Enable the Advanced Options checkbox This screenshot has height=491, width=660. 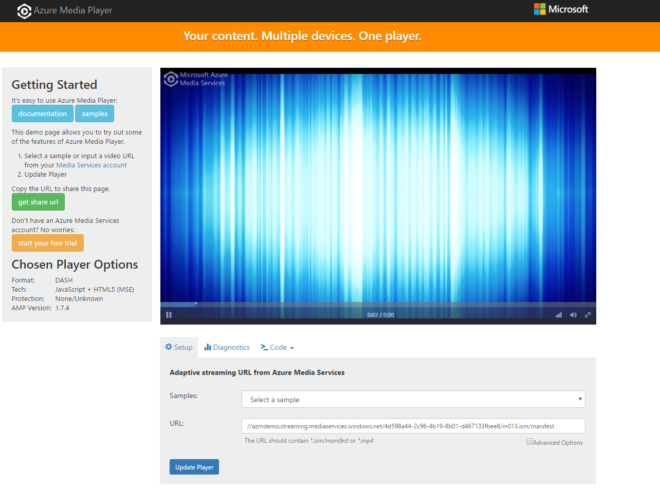[529, 441]
